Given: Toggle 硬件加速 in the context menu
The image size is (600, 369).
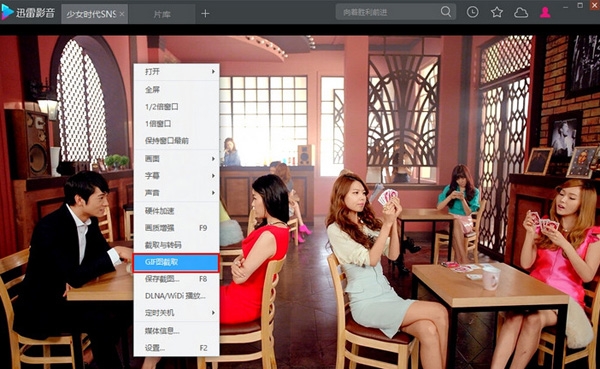Looking at the screenshot, I should click(176, 211).
